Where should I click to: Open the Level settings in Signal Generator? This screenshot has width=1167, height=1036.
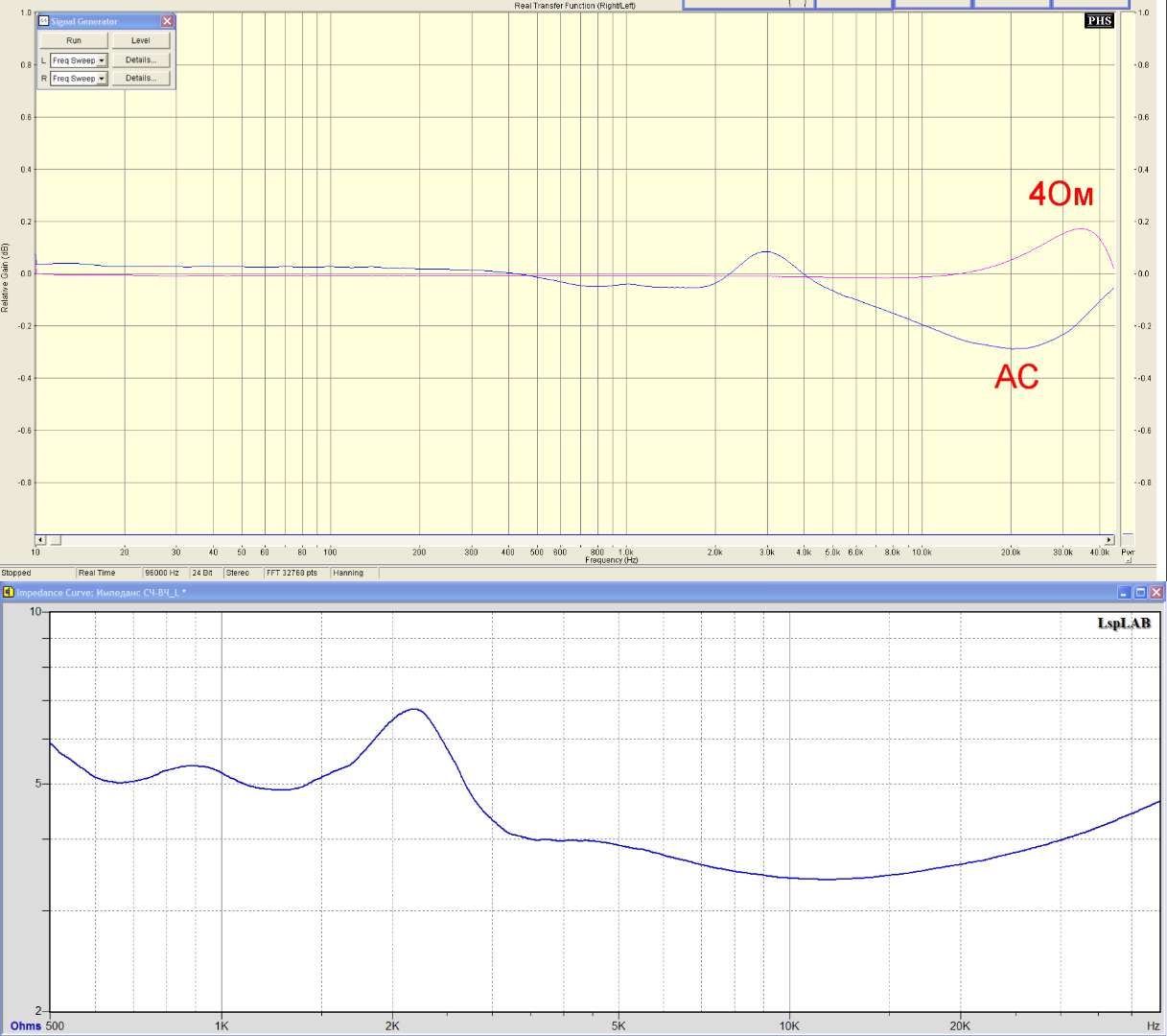point(141,40)
